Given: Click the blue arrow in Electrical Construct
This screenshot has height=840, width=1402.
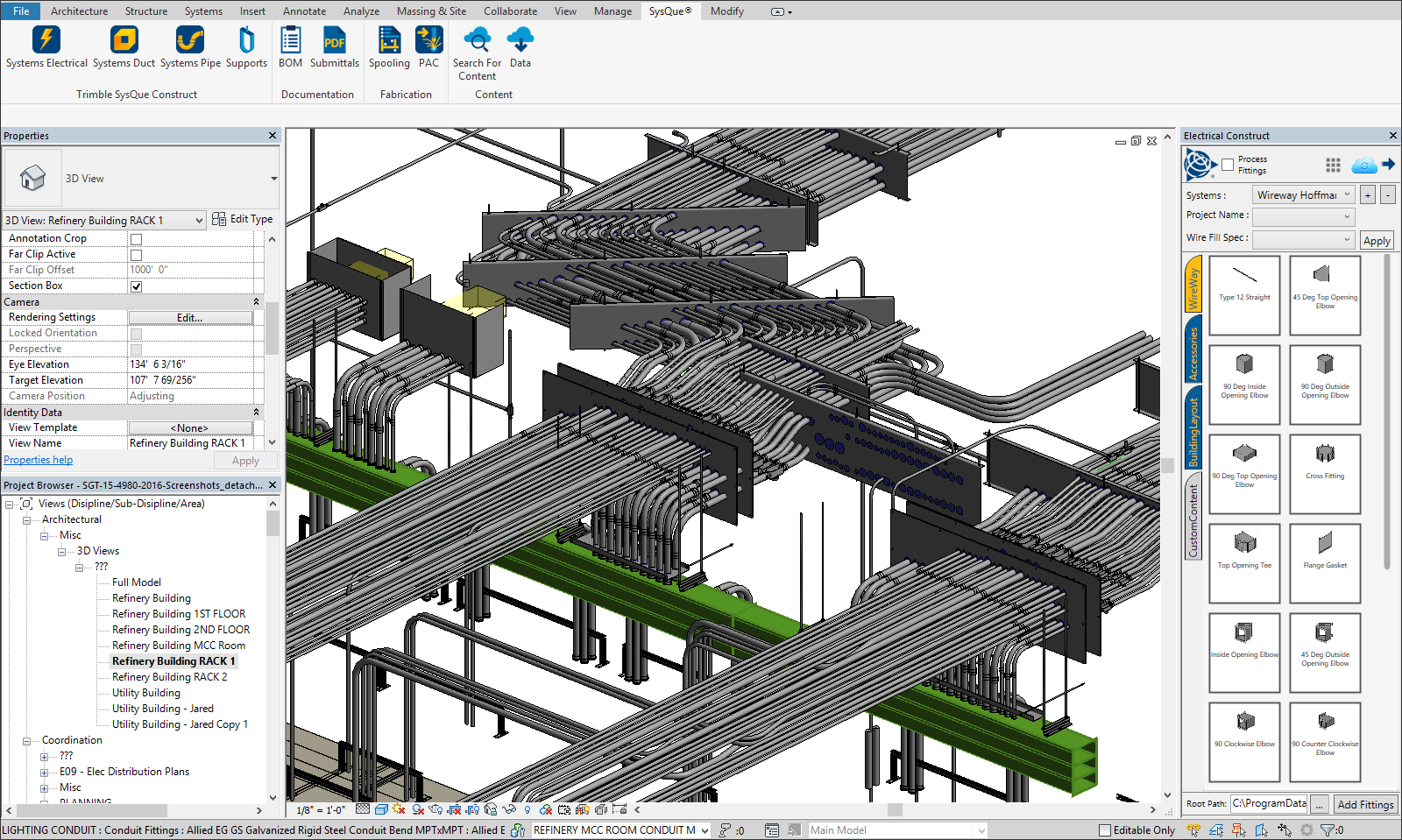Looking at the screenshot, I should pos(1388,164).
